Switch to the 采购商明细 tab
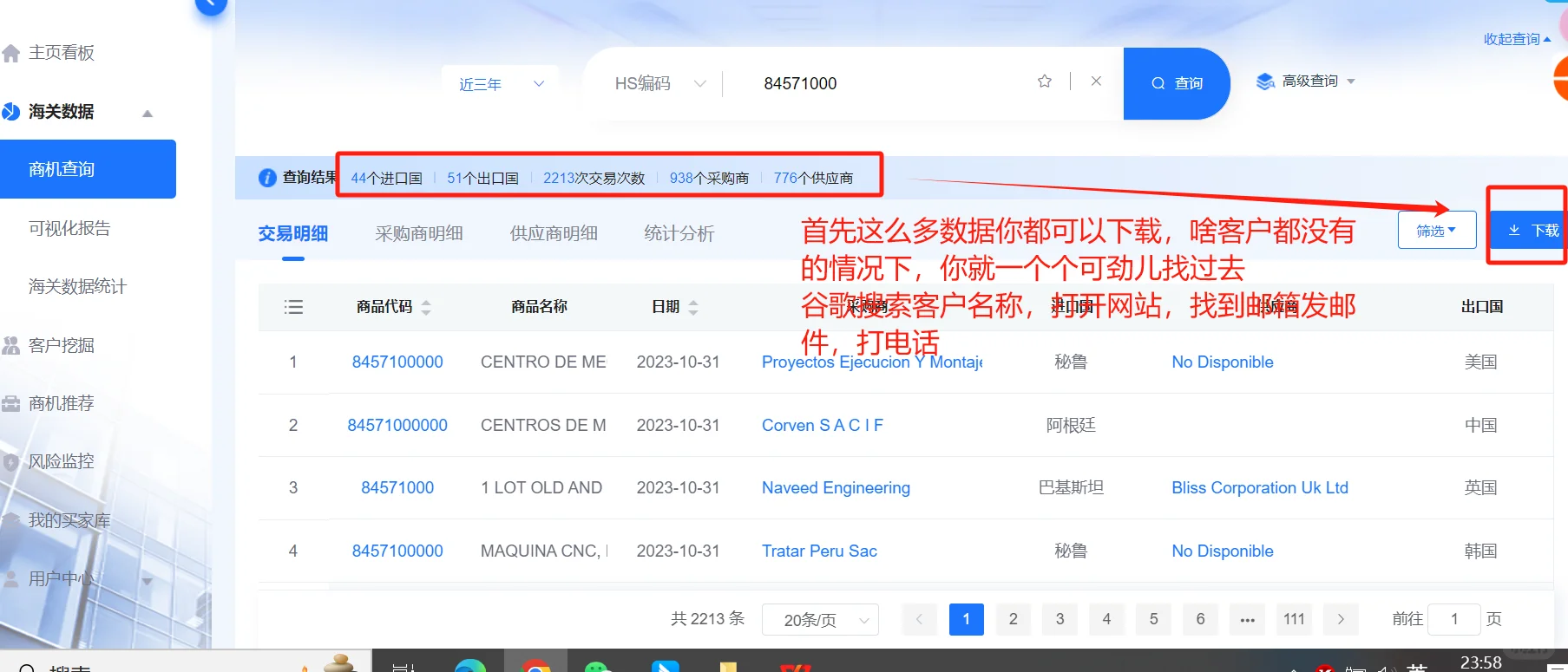1568x672 pixels. click(x=419, y=233)
